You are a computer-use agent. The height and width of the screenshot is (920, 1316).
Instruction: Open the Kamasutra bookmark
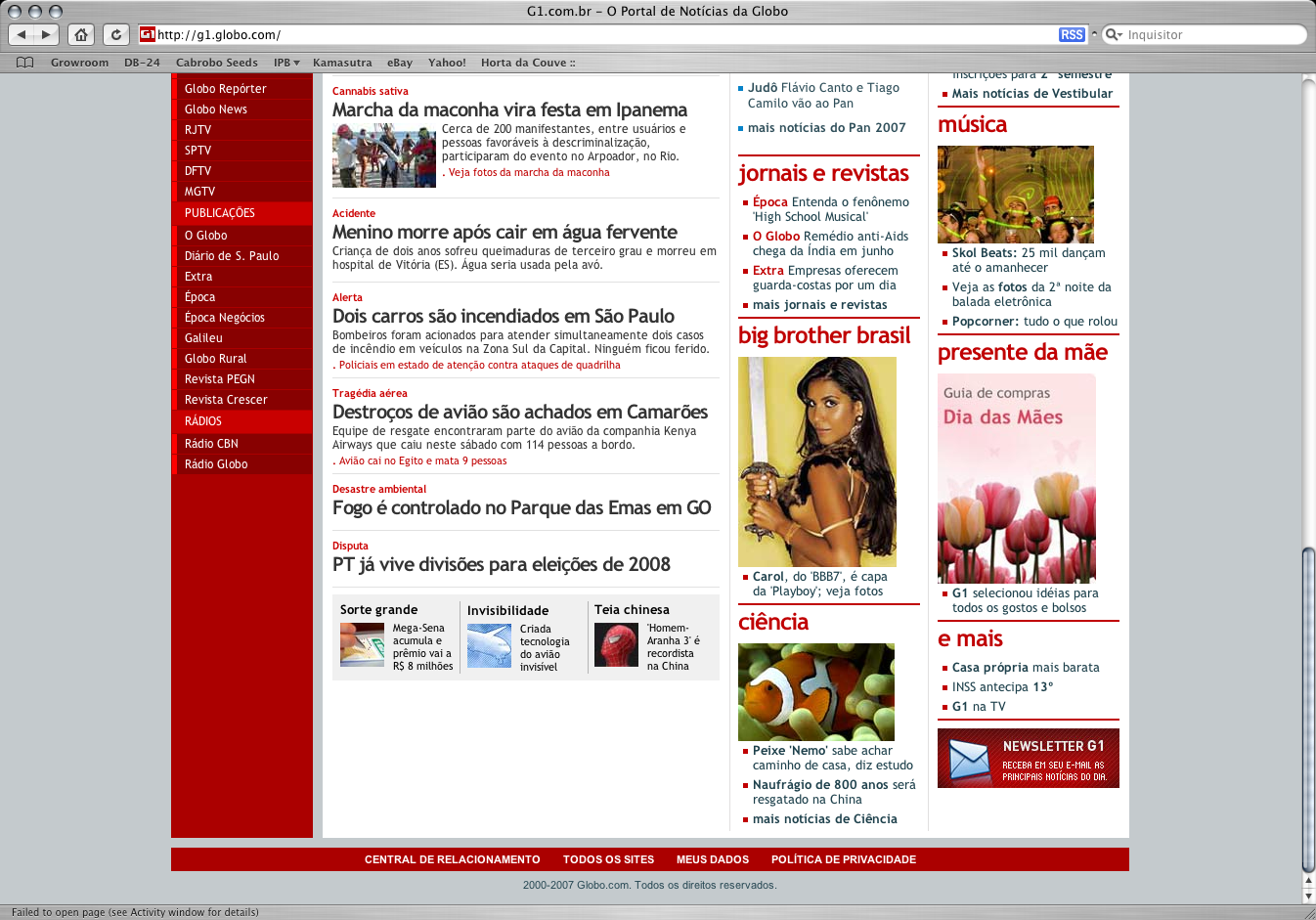pyautogui.click(x=342, y=63)
